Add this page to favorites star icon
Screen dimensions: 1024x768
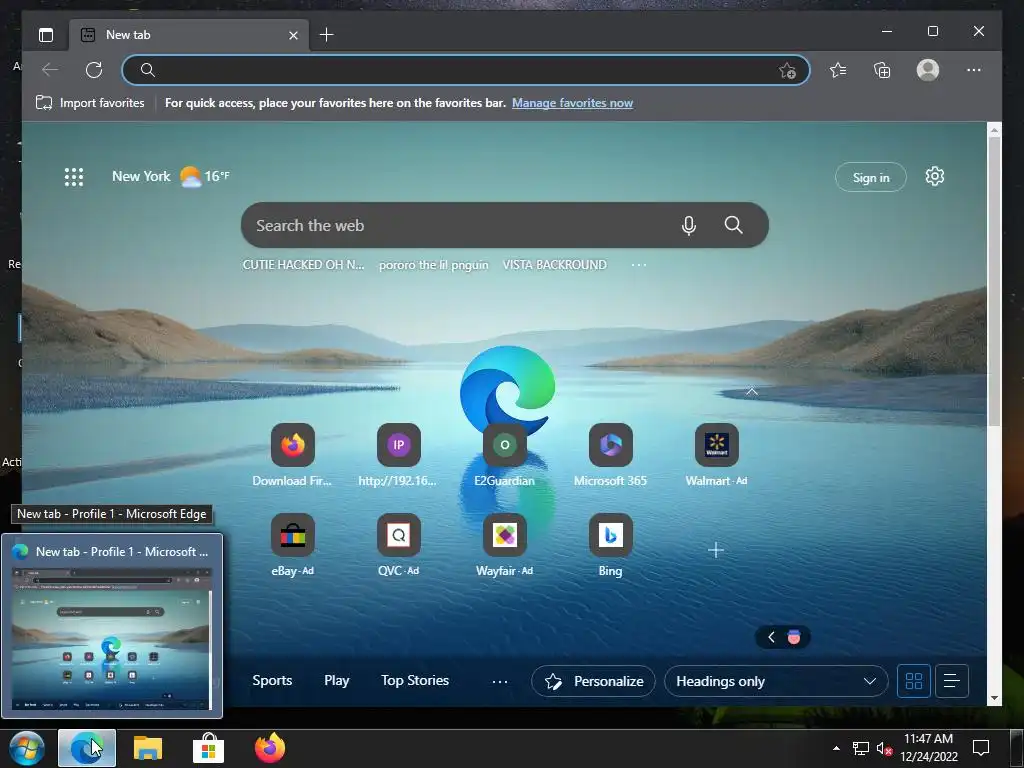click(788, 71)
